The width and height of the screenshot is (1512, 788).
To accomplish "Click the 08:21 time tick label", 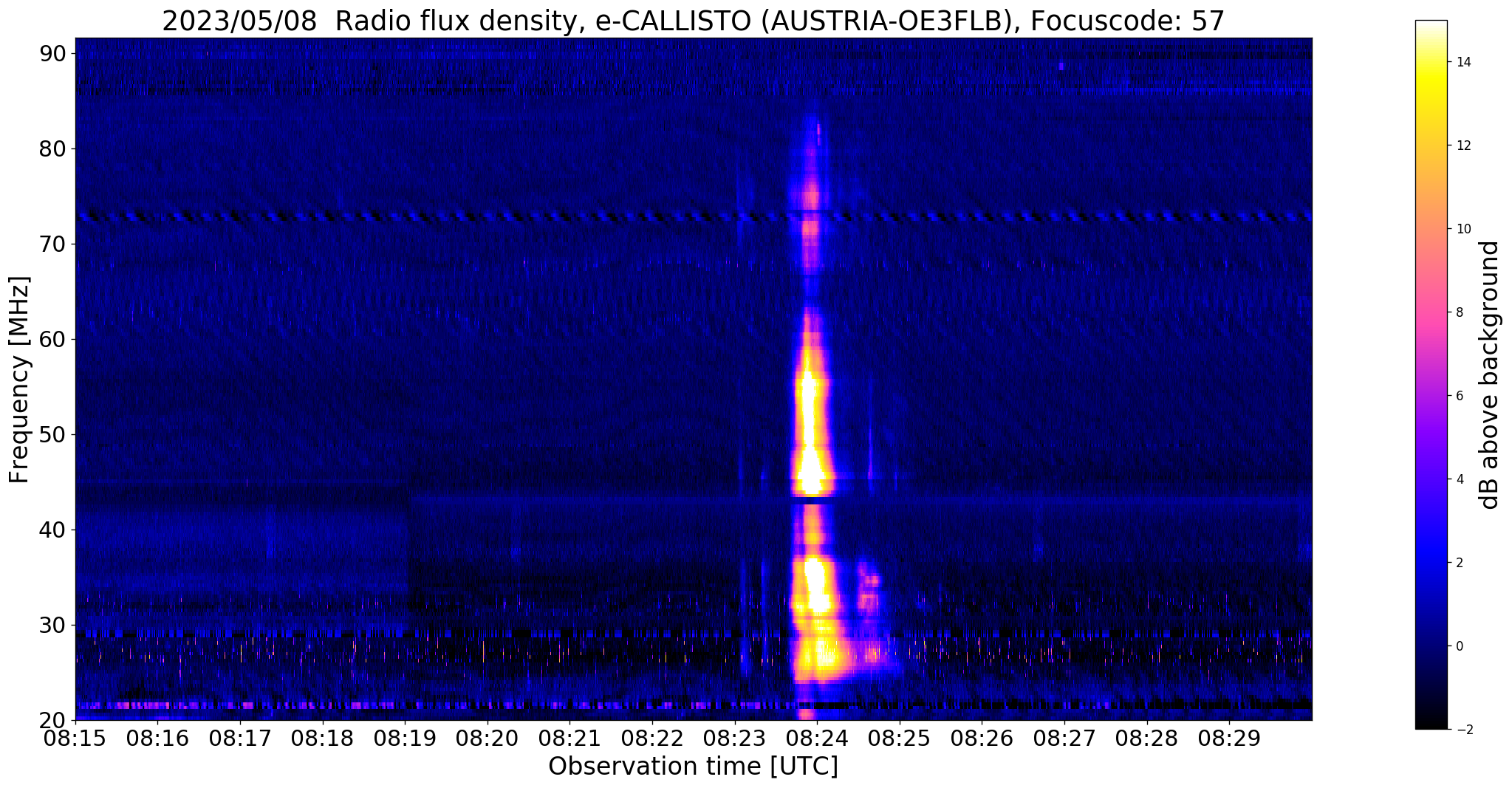I will (x=569, y=739).
